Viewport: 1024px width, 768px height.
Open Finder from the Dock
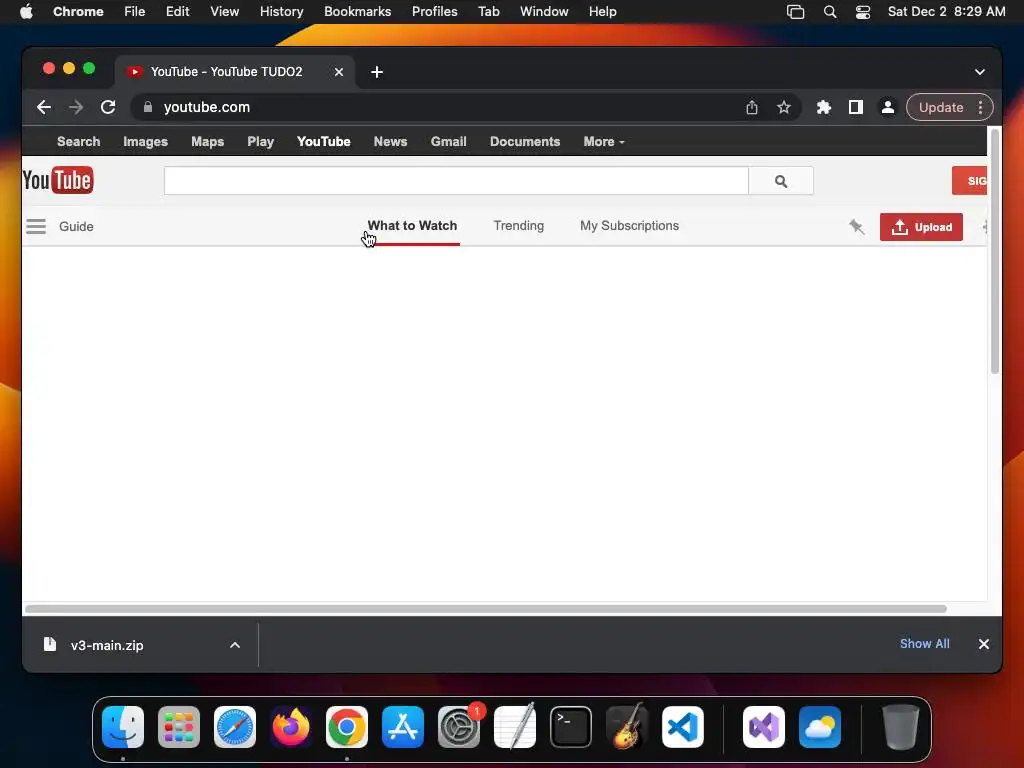point(123,727)
